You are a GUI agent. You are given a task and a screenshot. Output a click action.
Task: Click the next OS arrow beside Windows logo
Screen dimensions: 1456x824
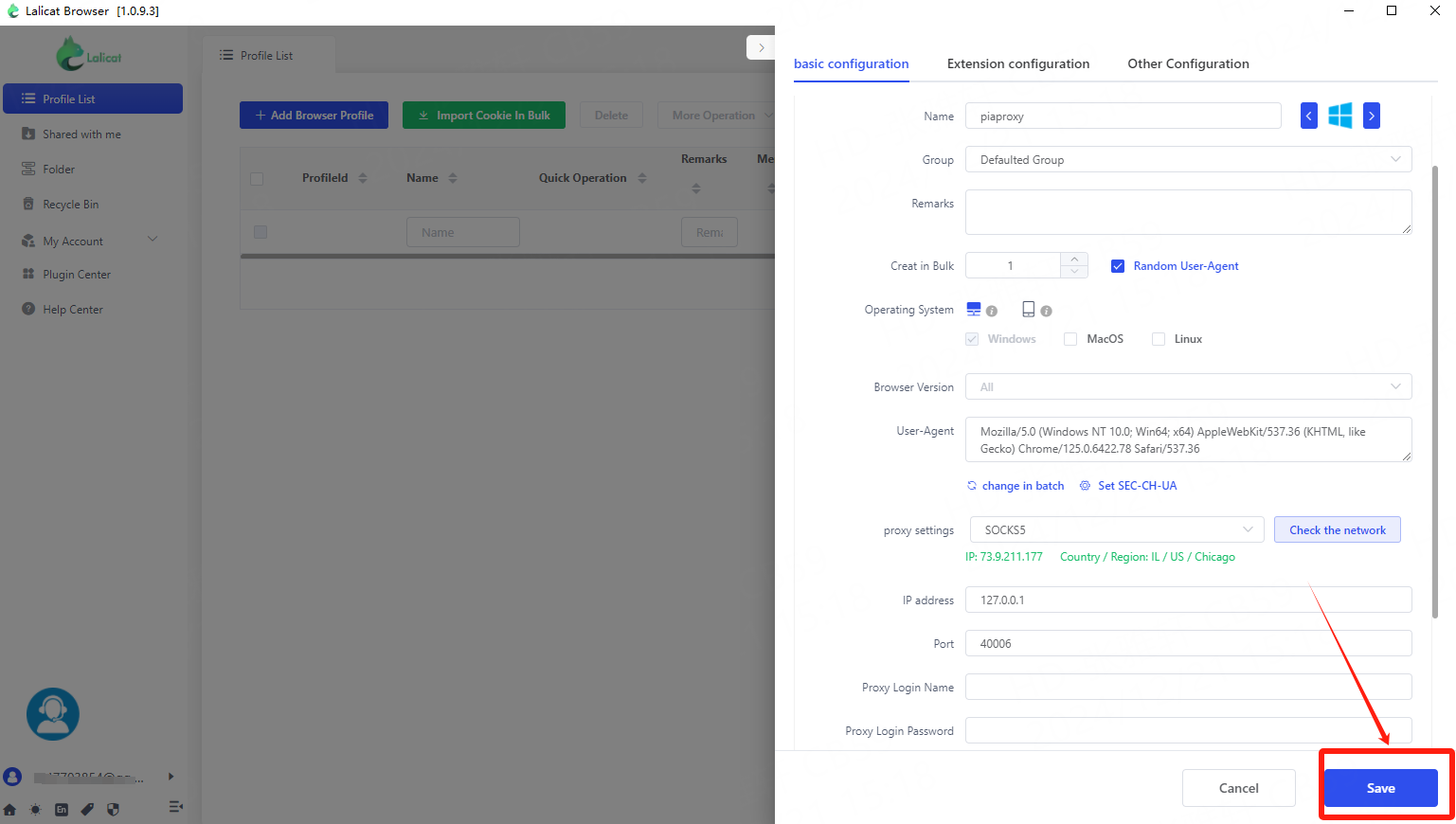pyautogui.click(x=1371, y=116)
